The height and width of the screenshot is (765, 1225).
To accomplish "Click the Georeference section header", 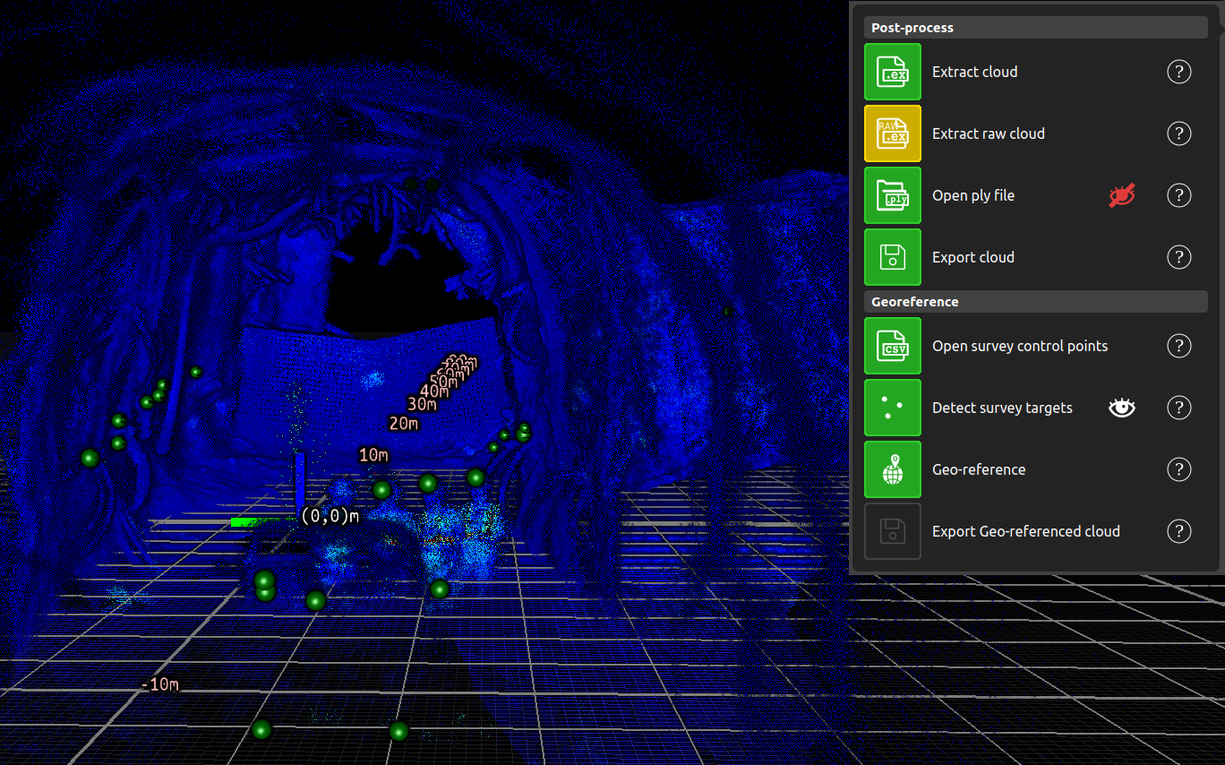I will (x=1035, y=301).
